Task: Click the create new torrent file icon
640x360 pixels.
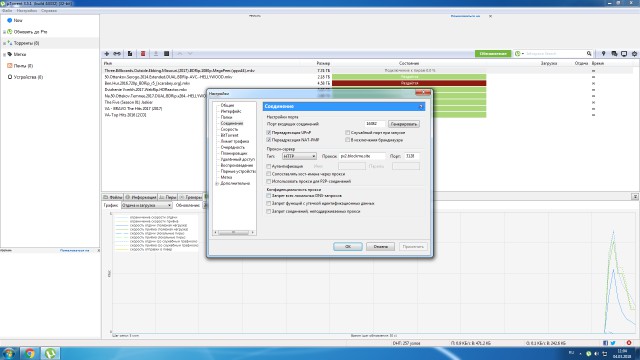Action: click(130, 53)
